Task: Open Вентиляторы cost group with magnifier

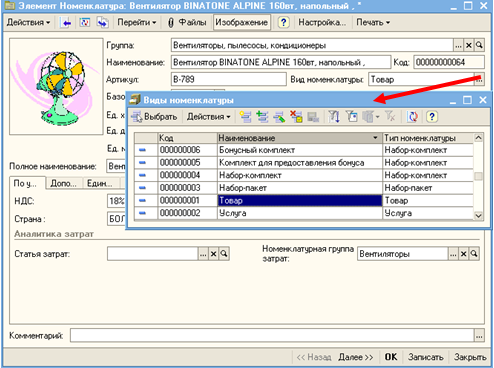Action: 474,254
